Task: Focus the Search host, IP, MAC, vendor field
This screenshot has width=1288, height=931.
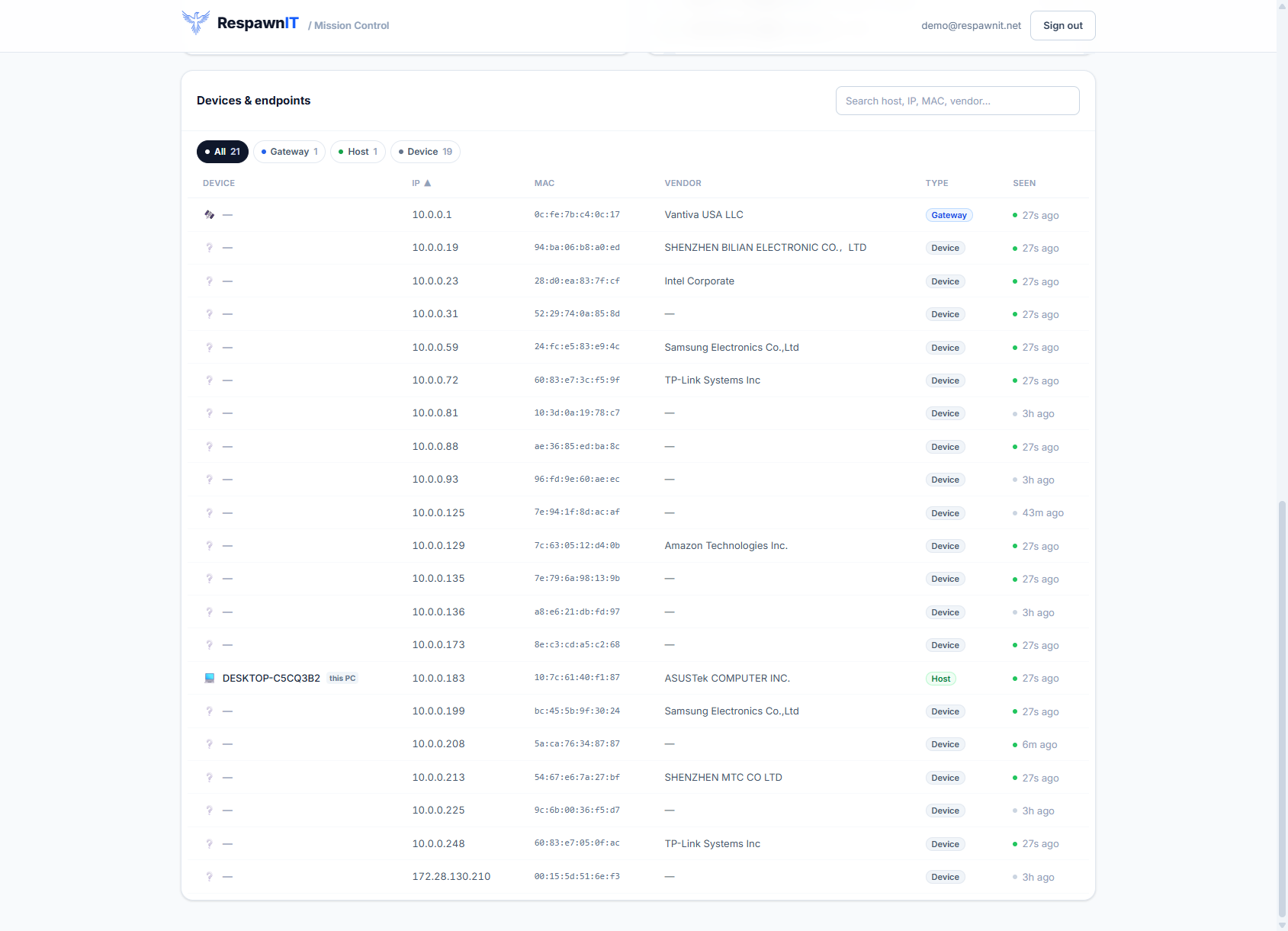Action: pyautogui.click(x=958, y=101)
